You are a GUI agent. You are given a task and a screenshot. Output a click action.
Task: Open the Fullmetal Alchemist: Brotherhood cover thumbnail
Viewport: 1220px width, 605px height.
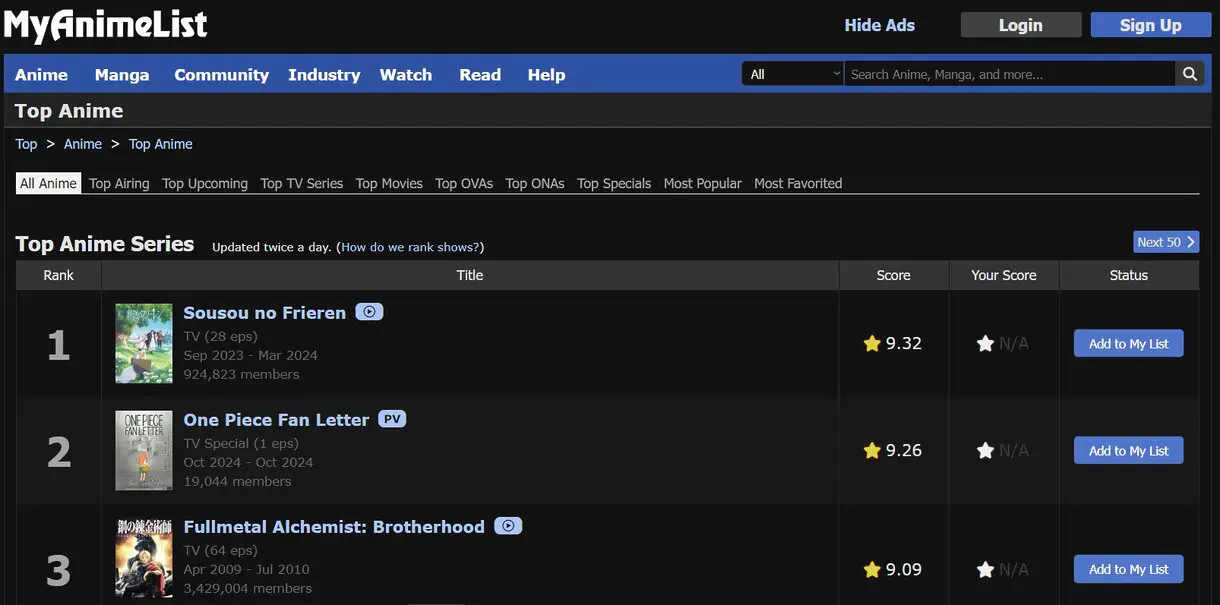(144, 560)
